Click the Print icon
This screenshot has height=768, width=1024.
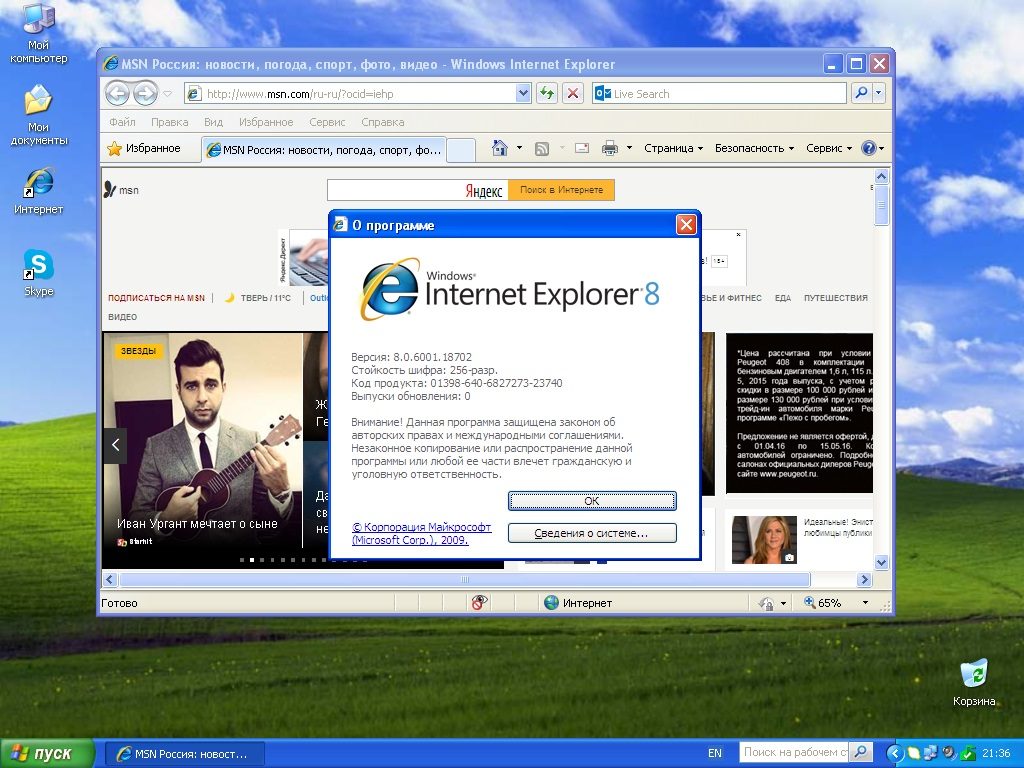tap(609, 148)
